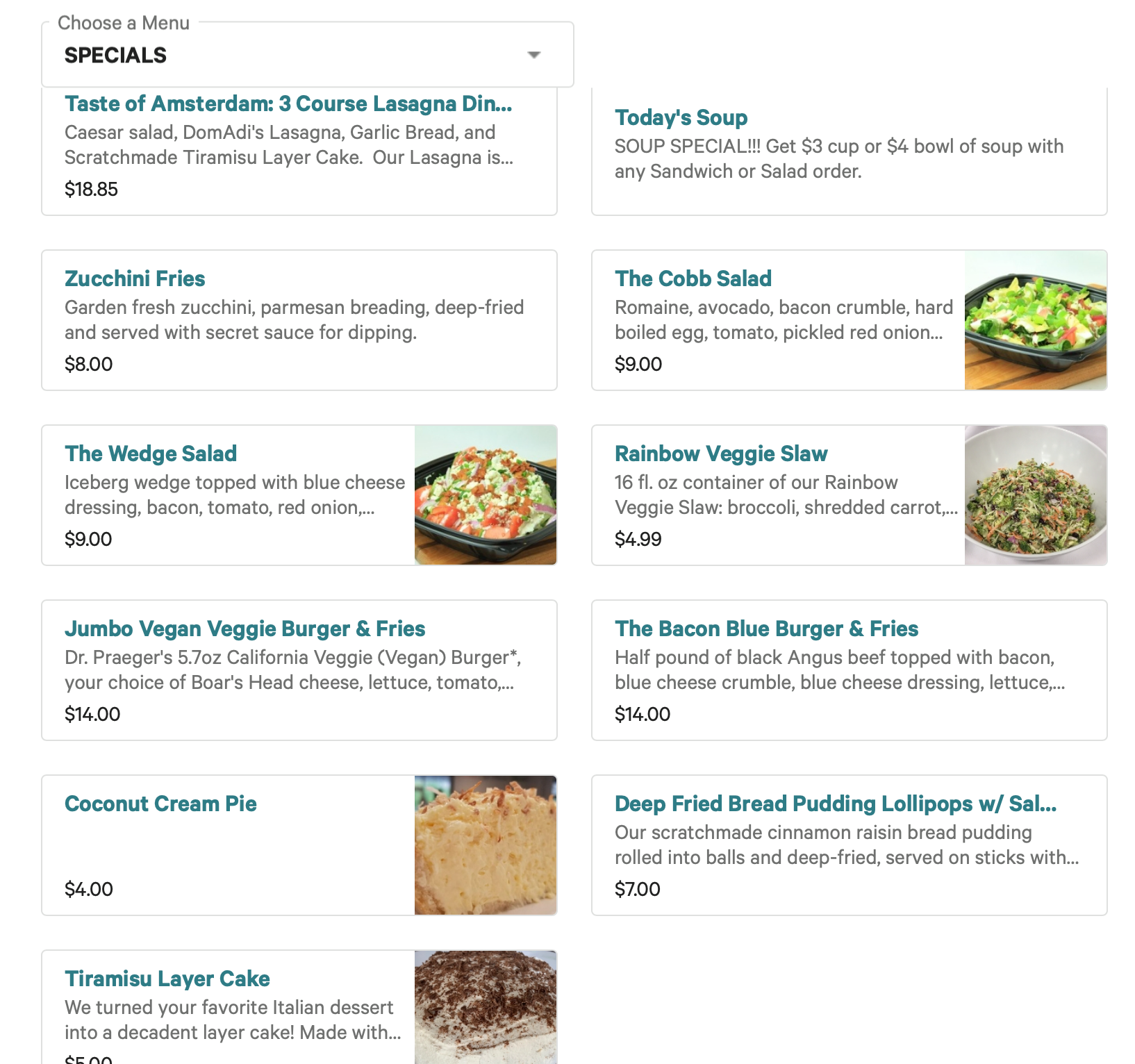Open Jumbo Vegan Veggie Burger & Fries

click(x=245, y=629)
